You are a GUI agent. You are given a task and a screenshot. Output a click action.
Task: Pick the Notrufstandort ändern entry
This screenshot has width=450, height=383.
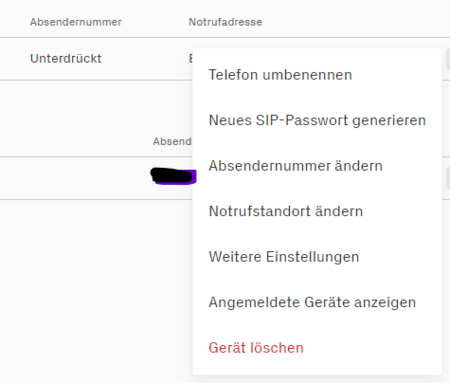[x=286, y=211]
